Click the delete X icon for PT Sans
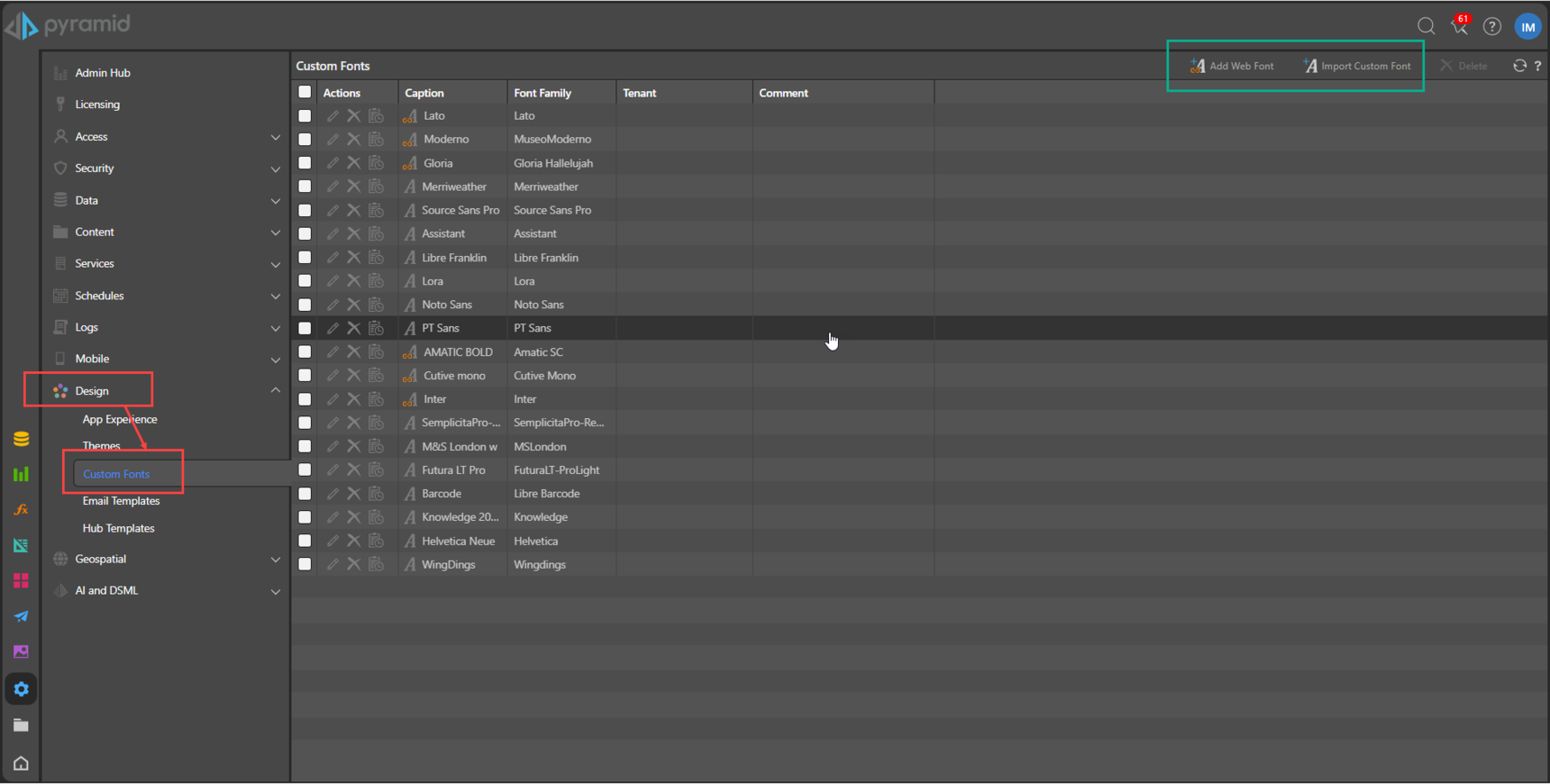The width and height of the screenshot is (1550, 784). 354,328
